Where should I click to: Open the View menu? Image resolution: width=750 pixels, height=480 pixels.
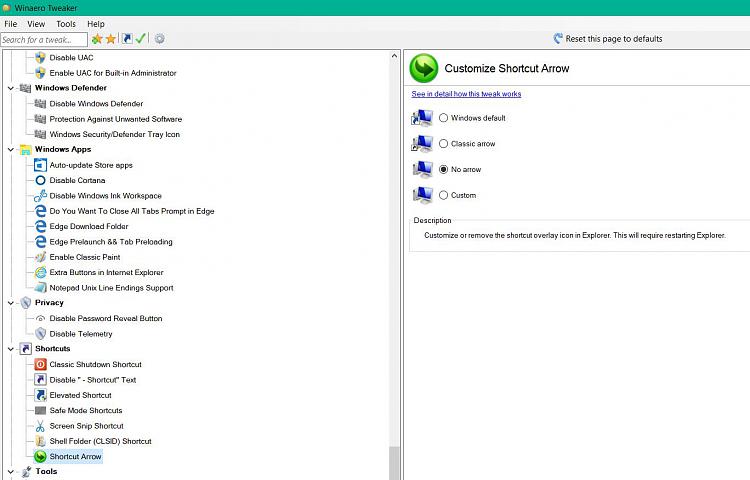tap(36, 24)
